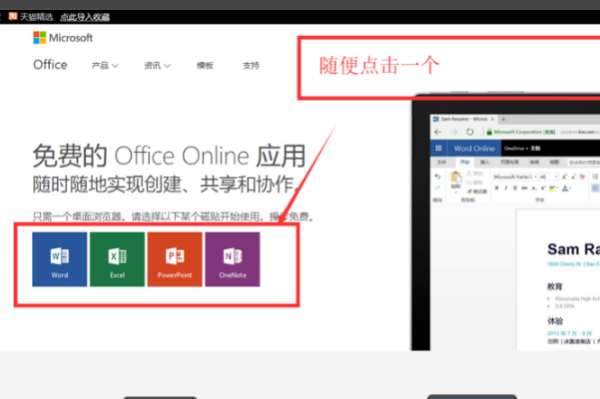
Task: Switch to the 开始 ribbon tab
Action: (x=465, y=162)
